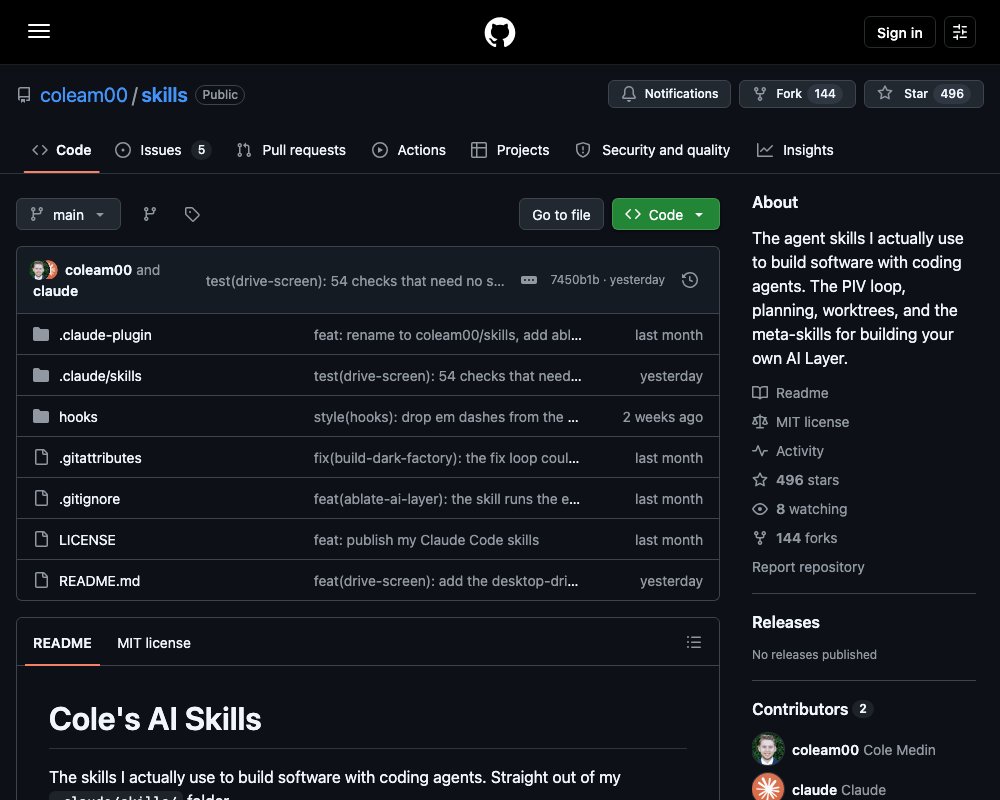Select the MIT license tab in viewer
The image size is (1000, 800).
(154, 642)
